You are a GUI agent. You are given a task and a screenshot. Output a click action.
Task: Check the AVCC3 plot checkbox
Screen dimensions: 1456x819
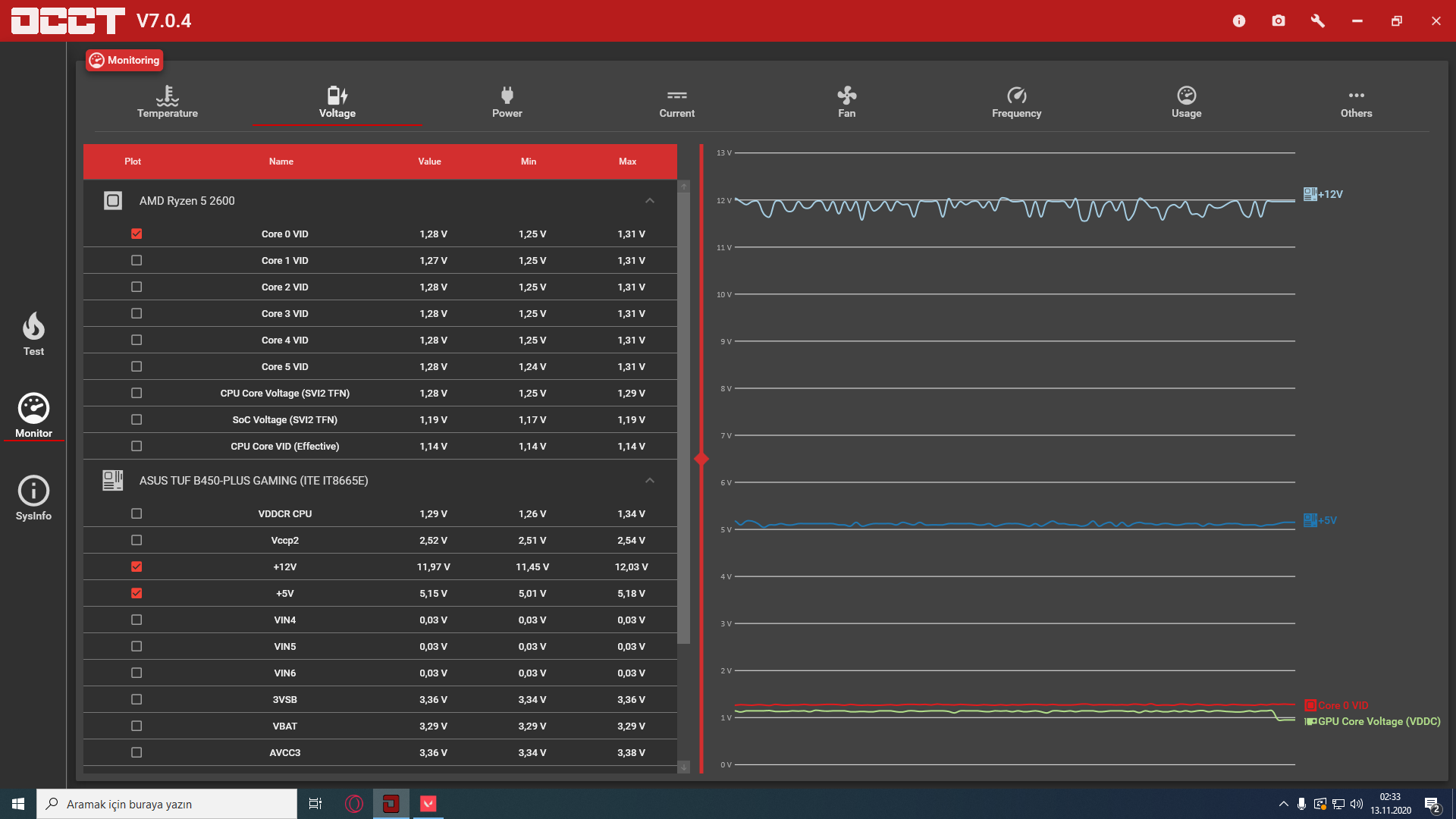click(136, 752)
